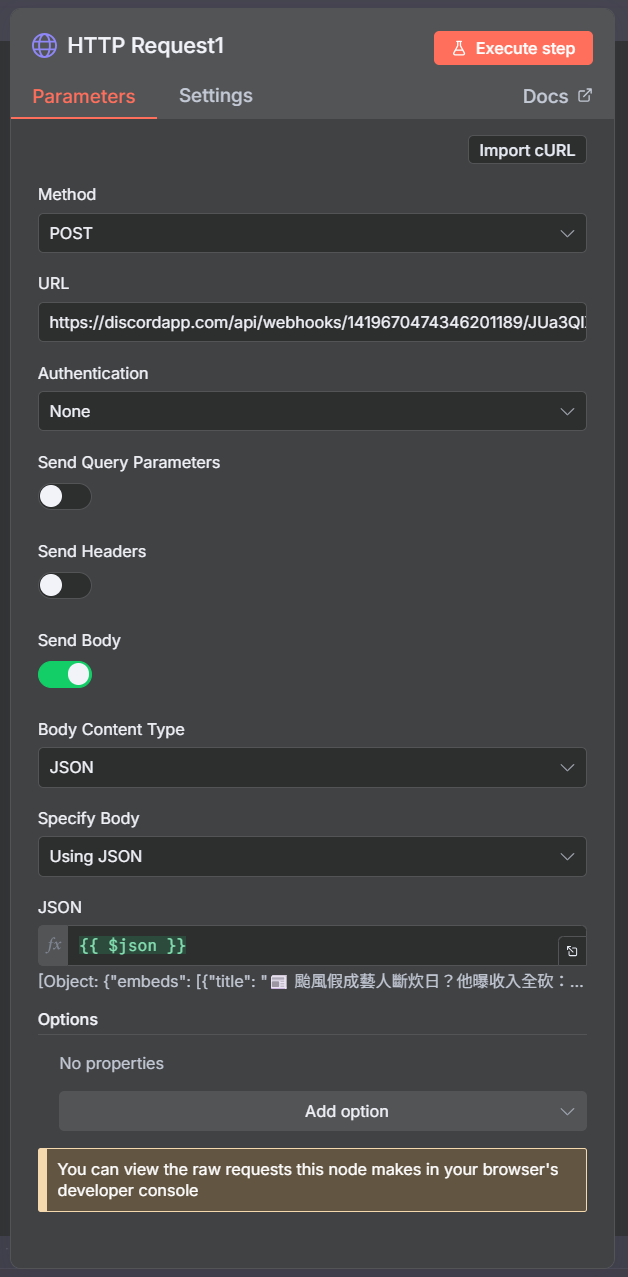Image resolution: width=628 pixels, height=1277 pixels.
Task: Click the Docs external link icon
Action: pos(585,96)
